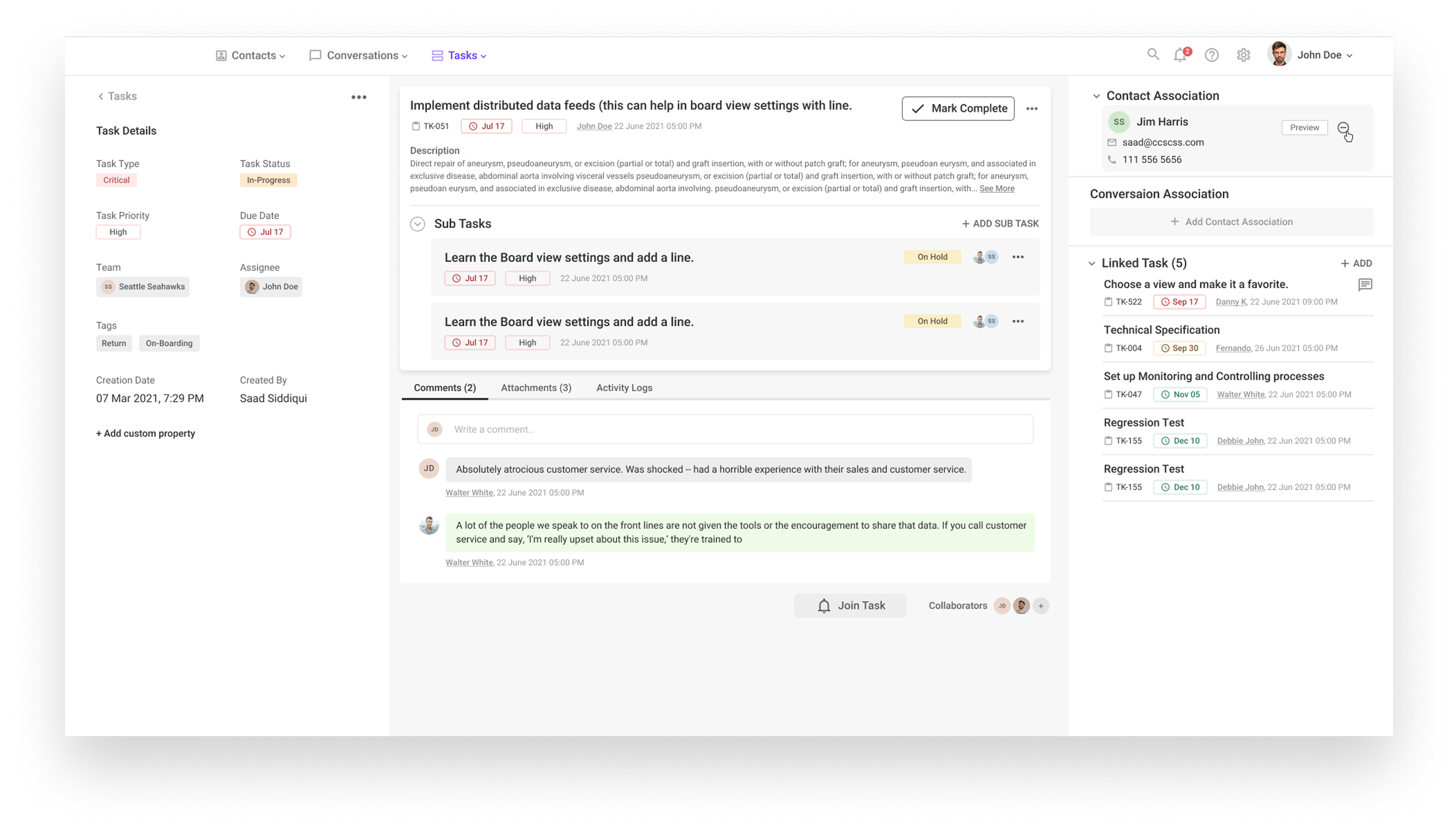Click first sub task assignee avatars

985,257
